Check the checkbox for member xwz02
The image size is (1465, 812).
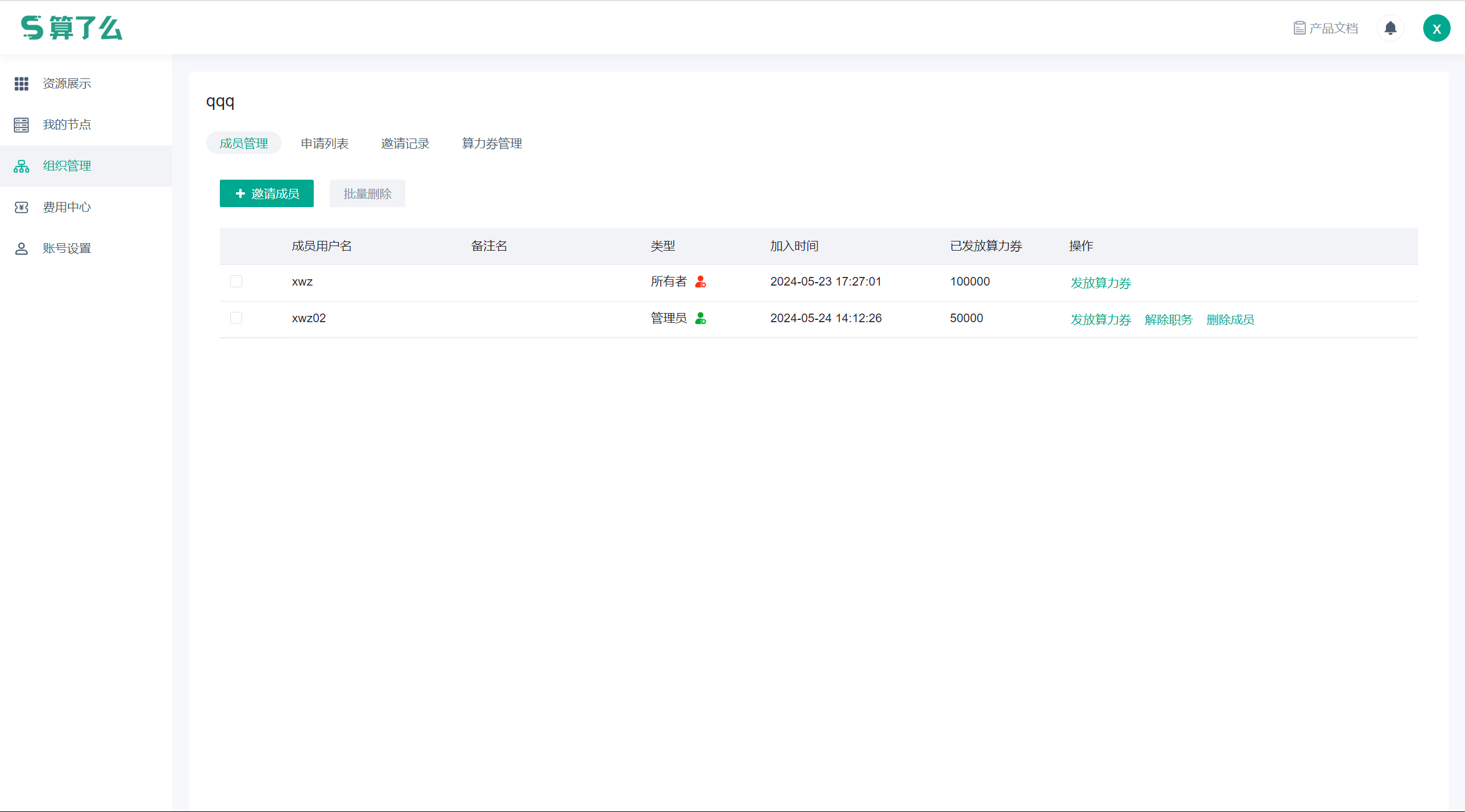pyautogui.click(x=236, y=318)
